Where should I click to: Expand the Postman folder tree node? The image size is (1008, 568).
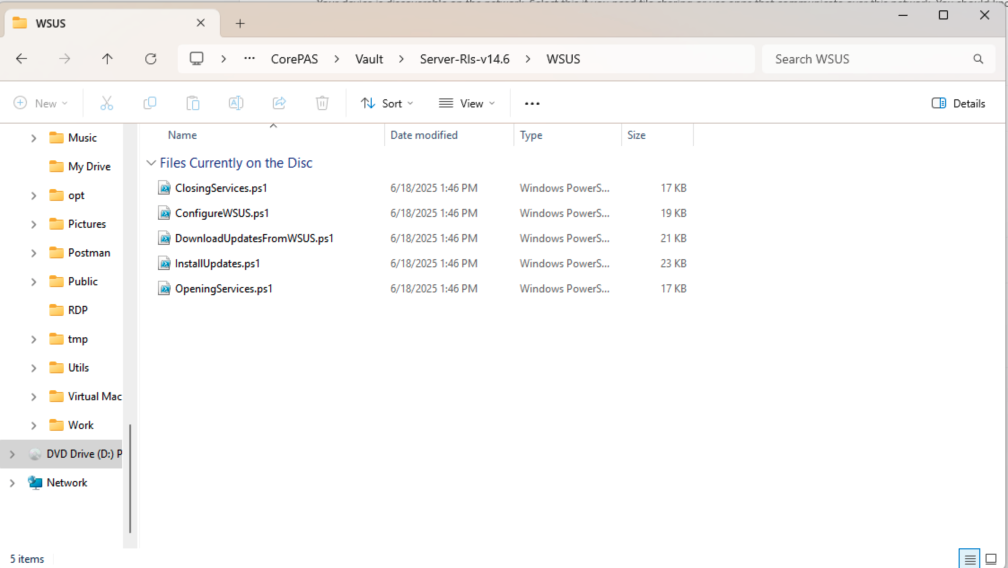point(33,253)
